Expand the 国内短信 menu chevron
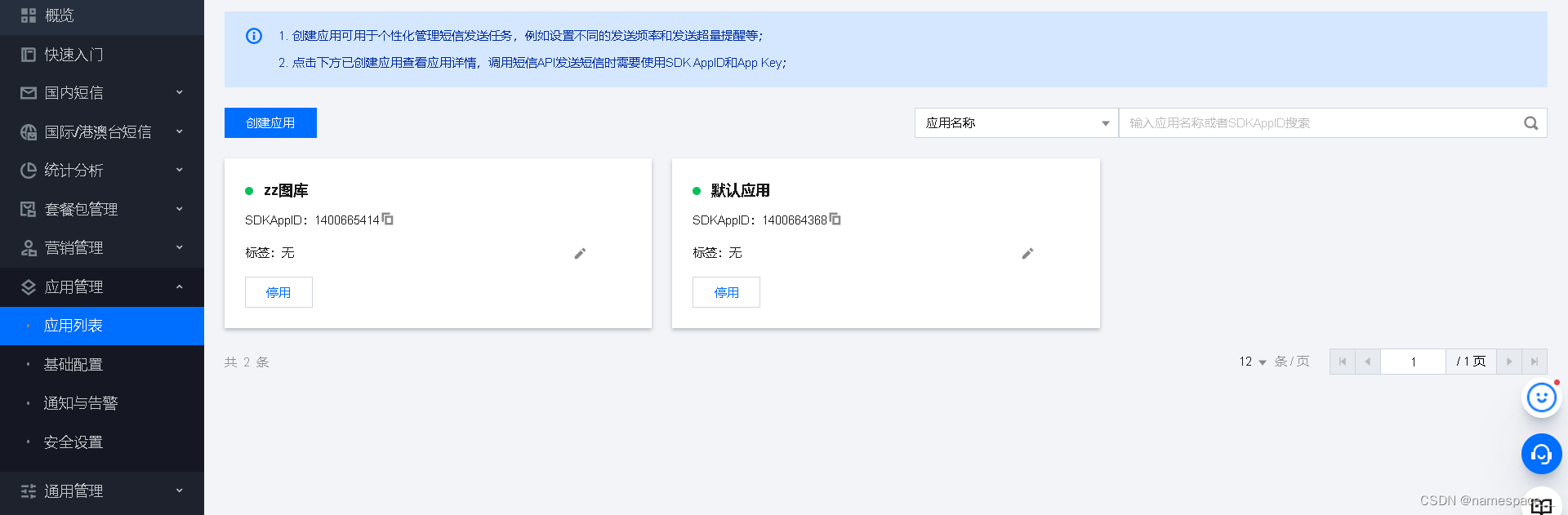Viewport: 1568px width, 515px height. pos(180,93)
